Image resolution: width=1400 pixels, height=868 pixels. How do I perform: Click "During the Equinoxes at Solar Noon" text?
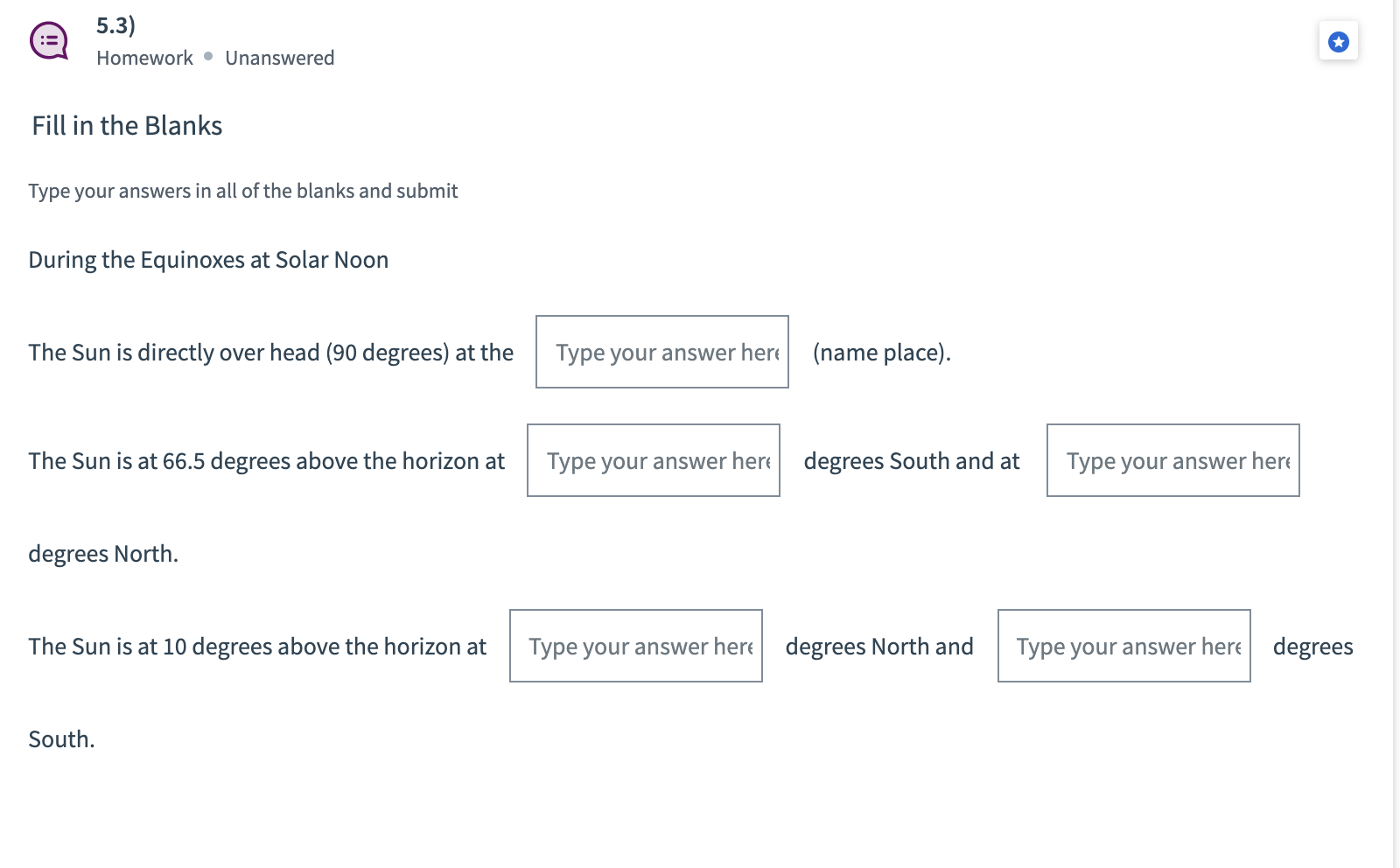(208, 260)
